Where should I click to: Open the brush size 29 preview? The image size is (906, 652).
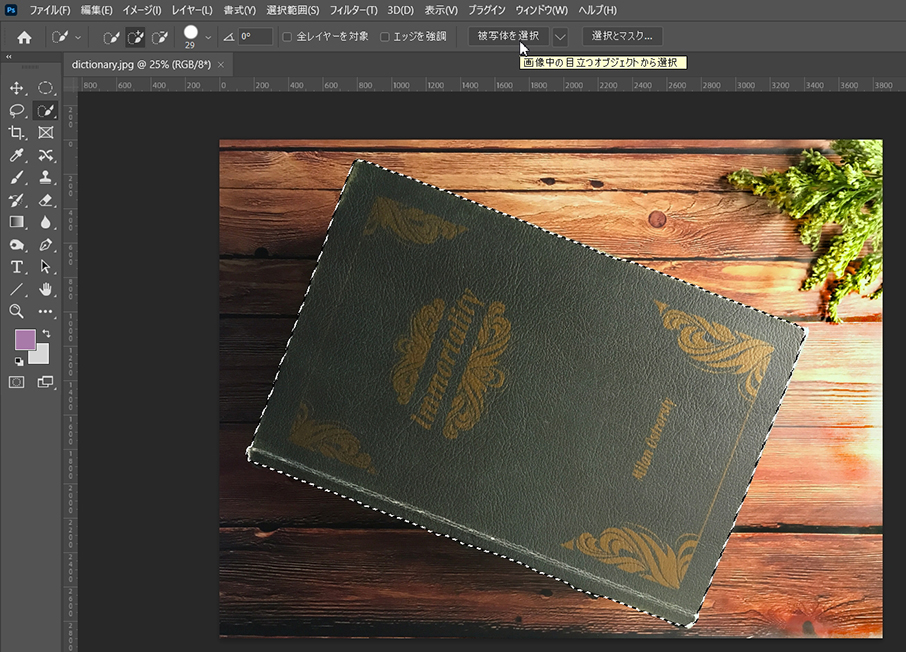(191, 36)
